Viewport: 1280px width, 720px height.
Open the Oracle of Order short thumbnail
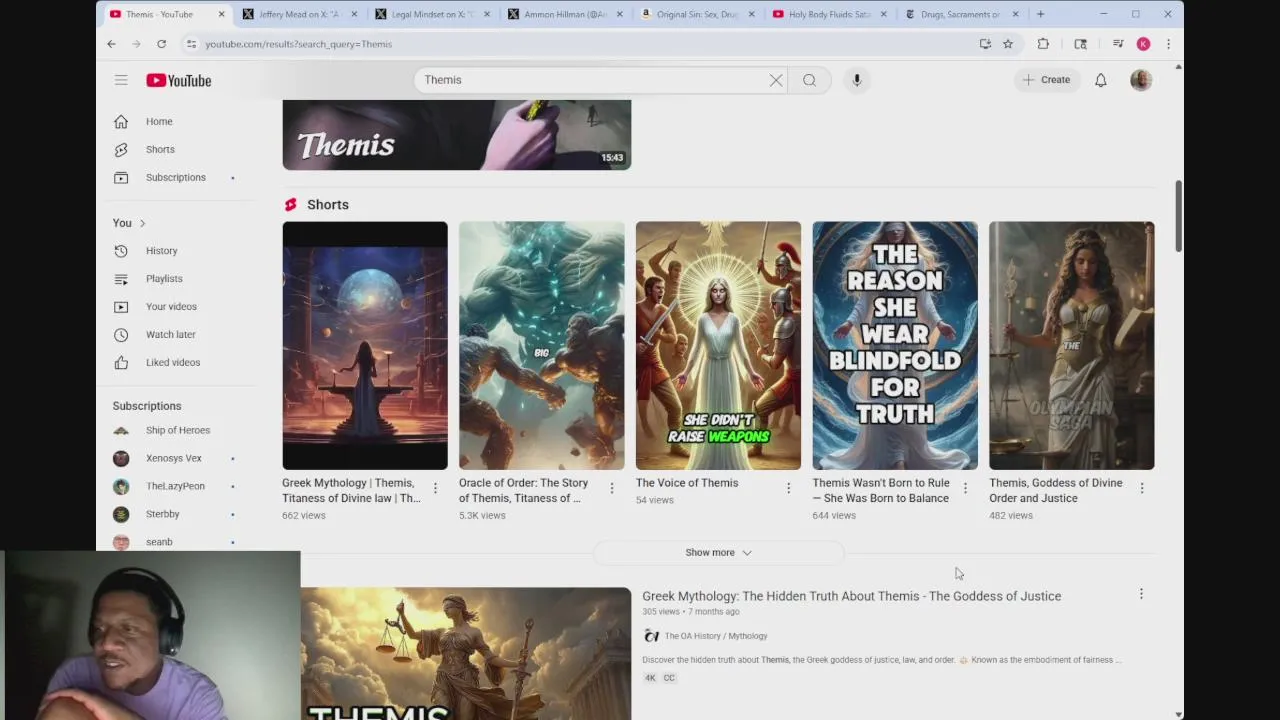(x=542, y=346)
